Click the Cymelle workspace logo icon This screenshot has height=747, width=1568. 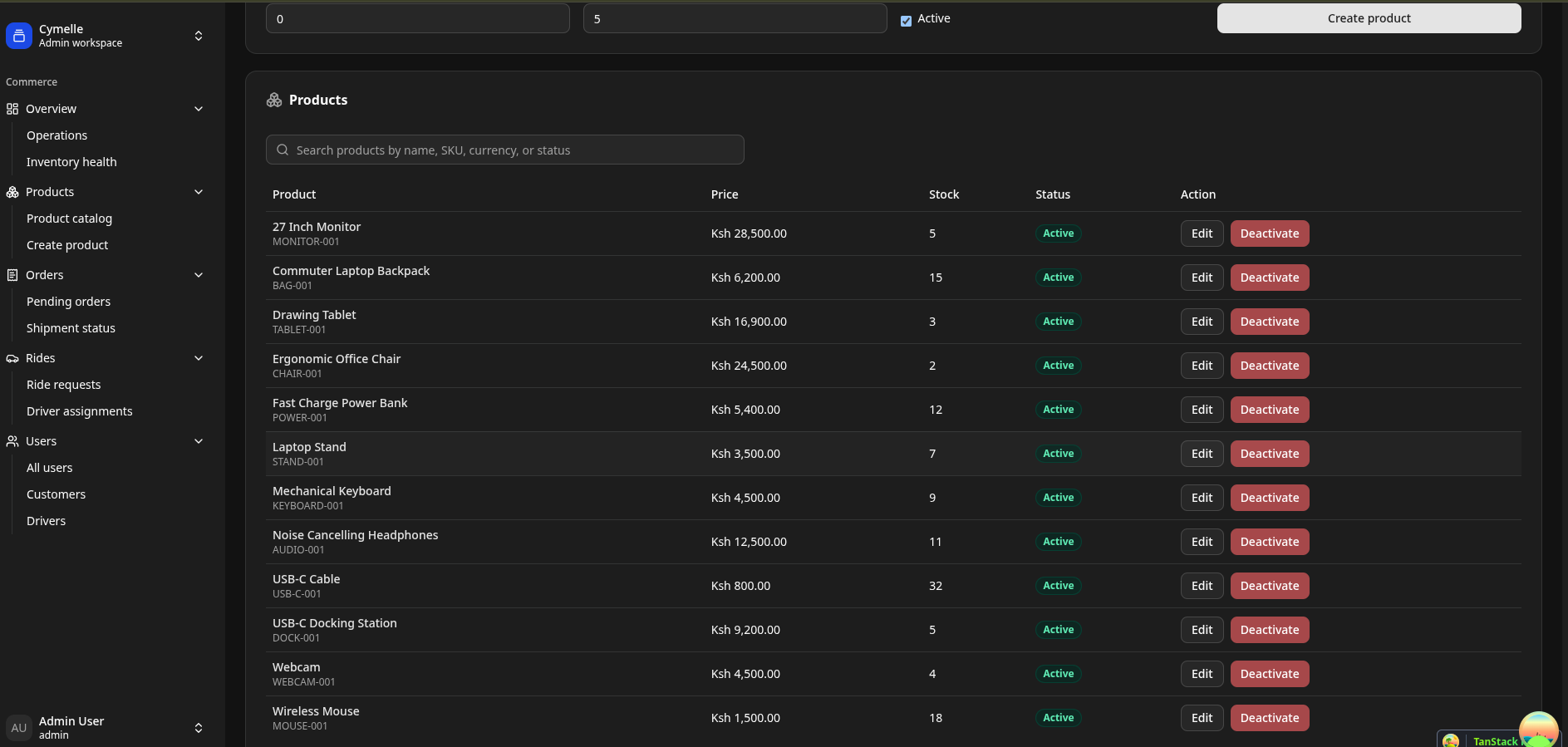pos(19,36)
